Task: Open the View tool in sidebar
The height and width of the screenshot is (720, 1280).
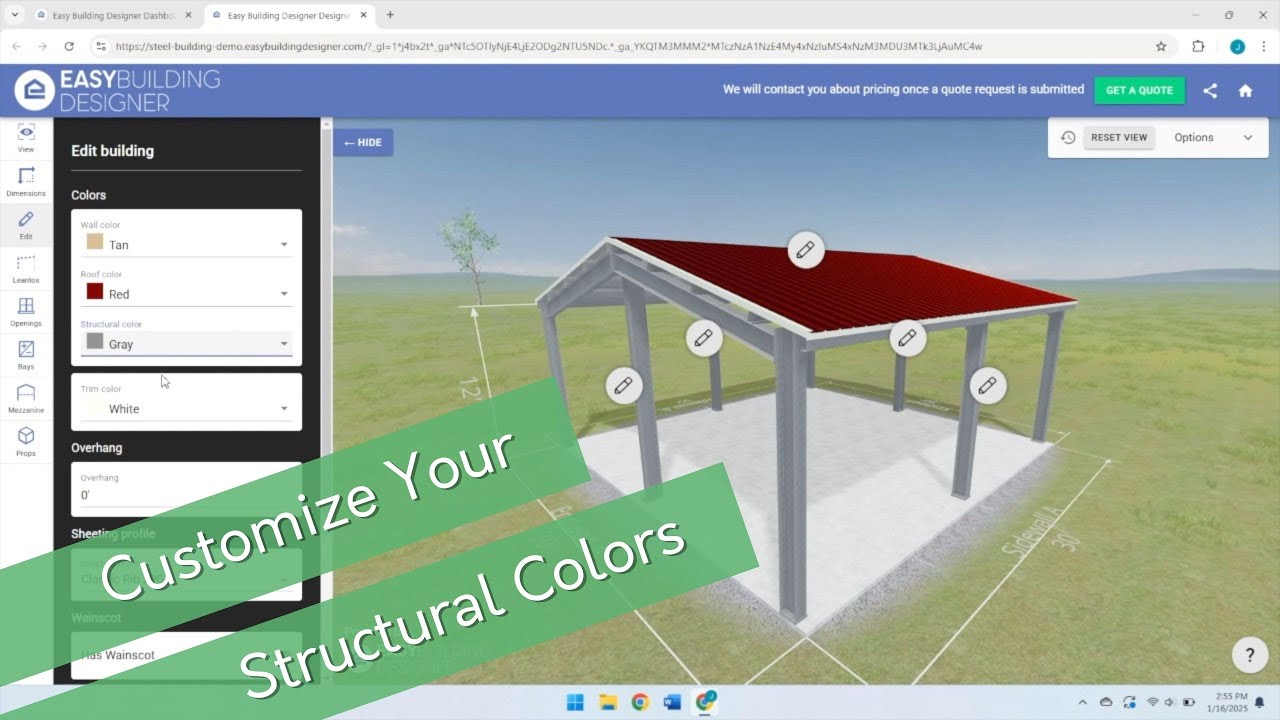Action: click(x=26, y=138)
